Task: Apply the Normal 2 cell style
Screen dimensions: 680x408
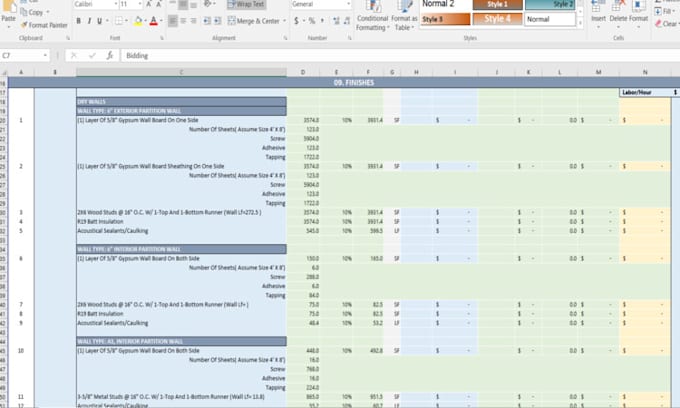Action: [445, 4]
